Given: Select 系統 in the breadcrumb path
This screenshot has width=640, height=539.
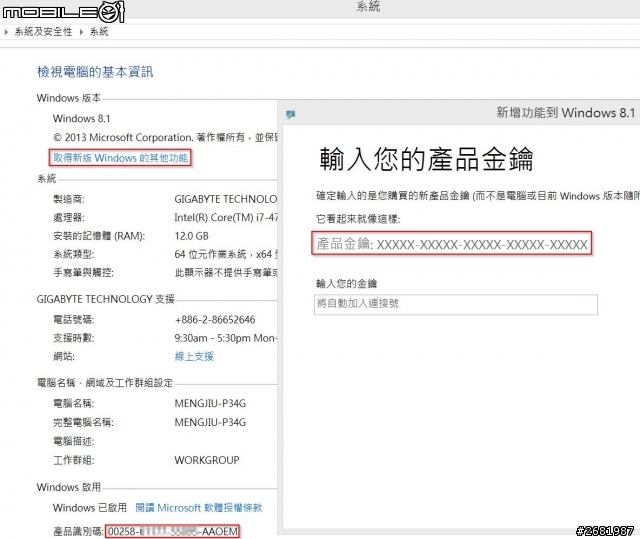Looking at the screenshot, I should (99, 31).
